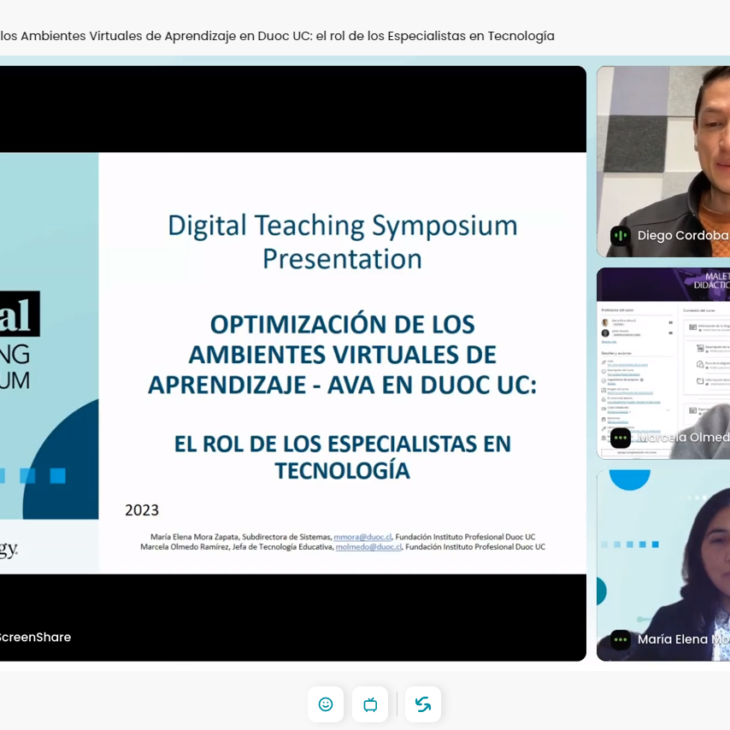Click the 'María Elena Mora Zapata, Subdirectora' line
The width and height of the screenshot is (730, 730).
pyautogui.click(x=343, y=537)
